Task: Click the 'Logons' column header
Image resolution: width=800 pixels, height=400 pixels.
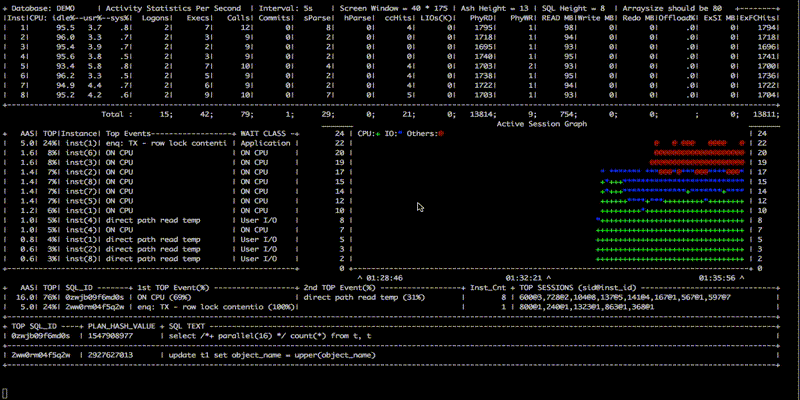Action: click(x=155, y=17)
